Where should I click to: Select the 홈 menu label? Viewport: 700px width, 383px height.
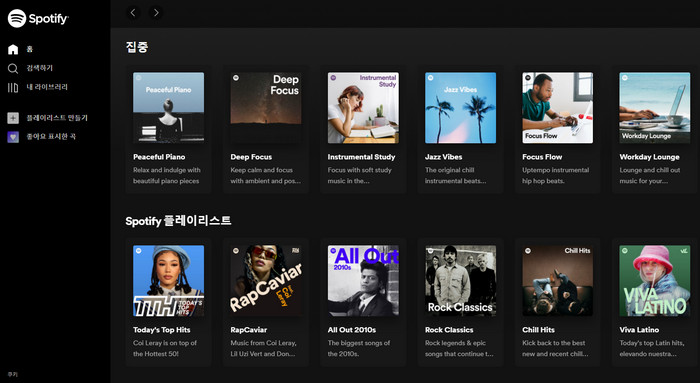(x=29, y=49)
